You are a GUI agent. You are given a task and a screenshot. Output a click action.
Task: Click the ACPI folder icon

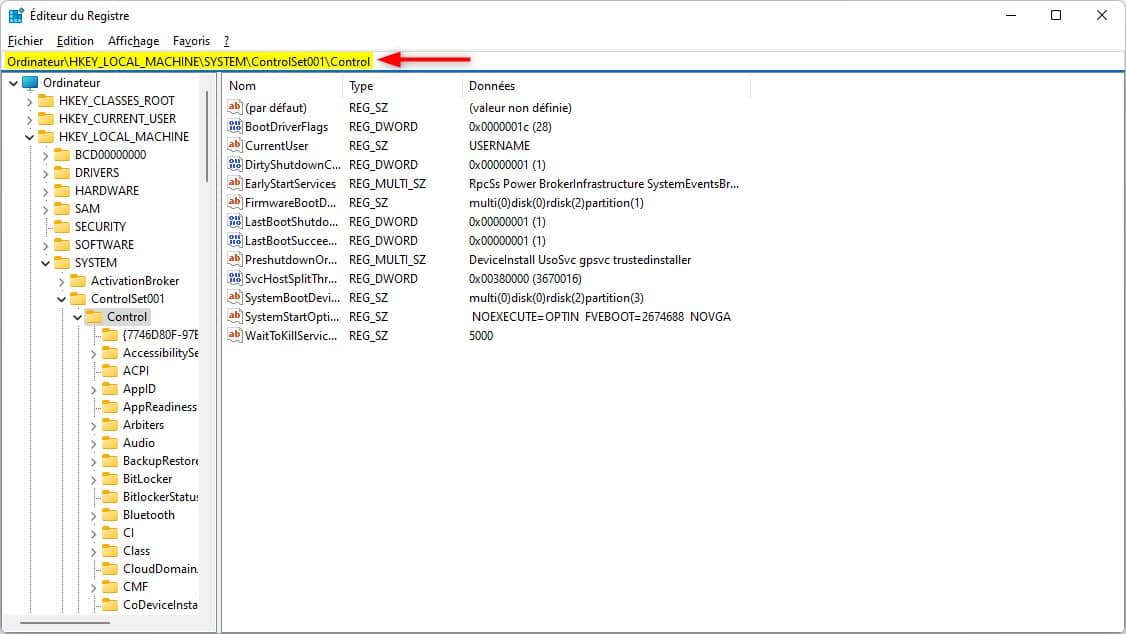point(110,370)
